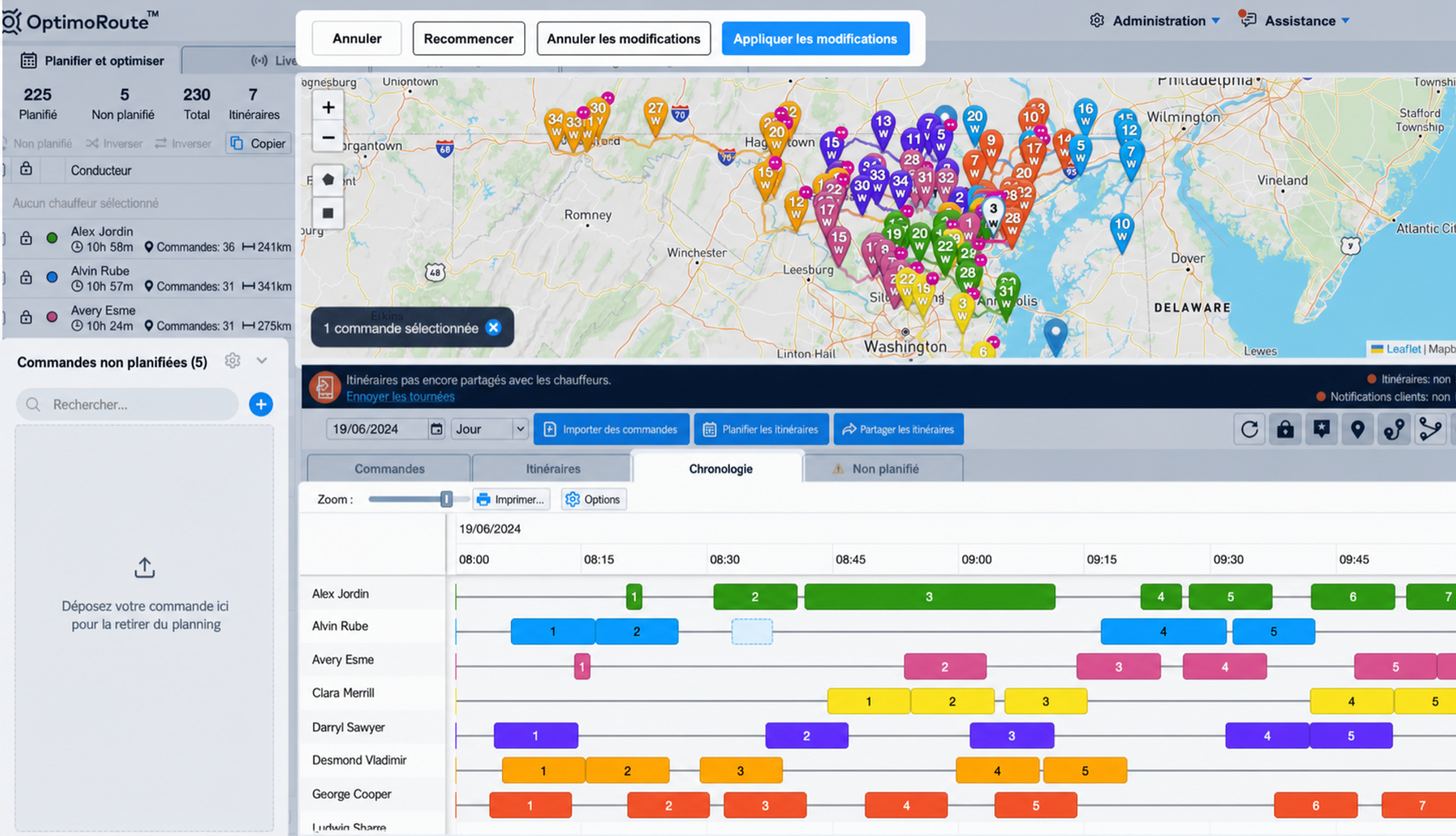Open unplanned orders settings gear
Viewport: 1456px width, 836px height.
click(232, 361)
